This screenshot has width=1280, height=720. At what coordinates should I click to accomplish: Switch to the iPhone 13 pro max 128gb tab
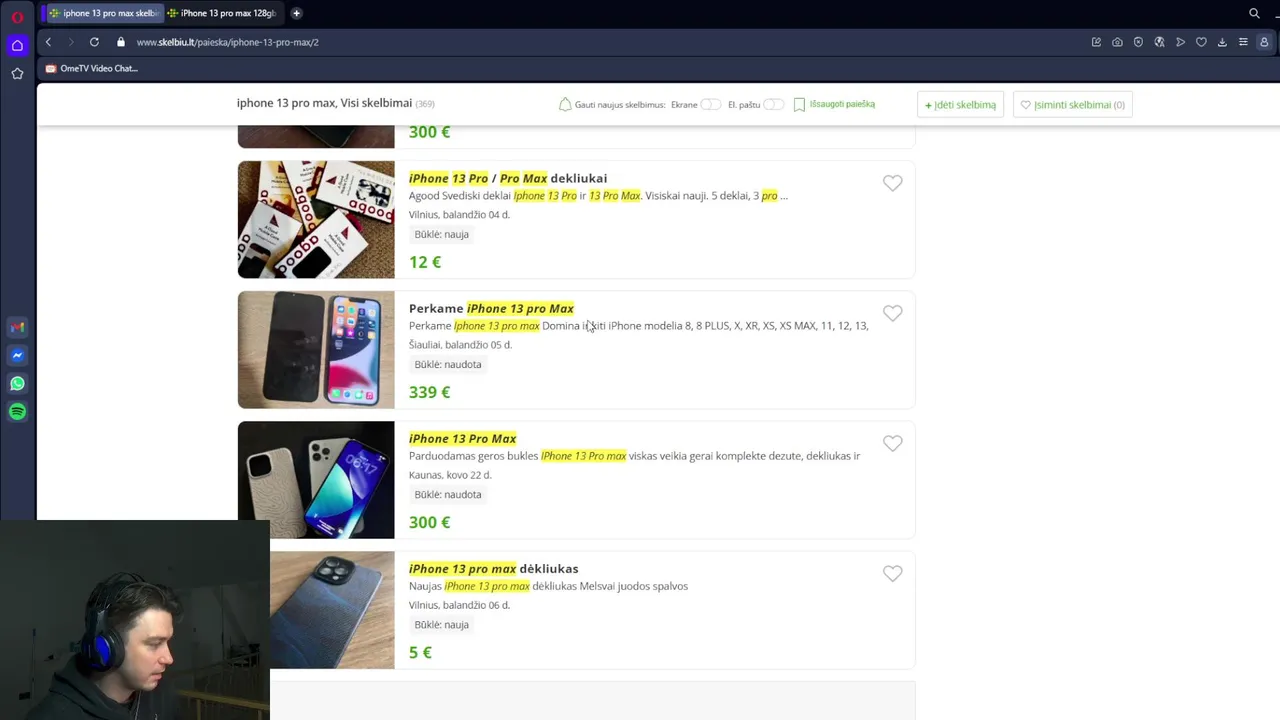coord(222,13)
